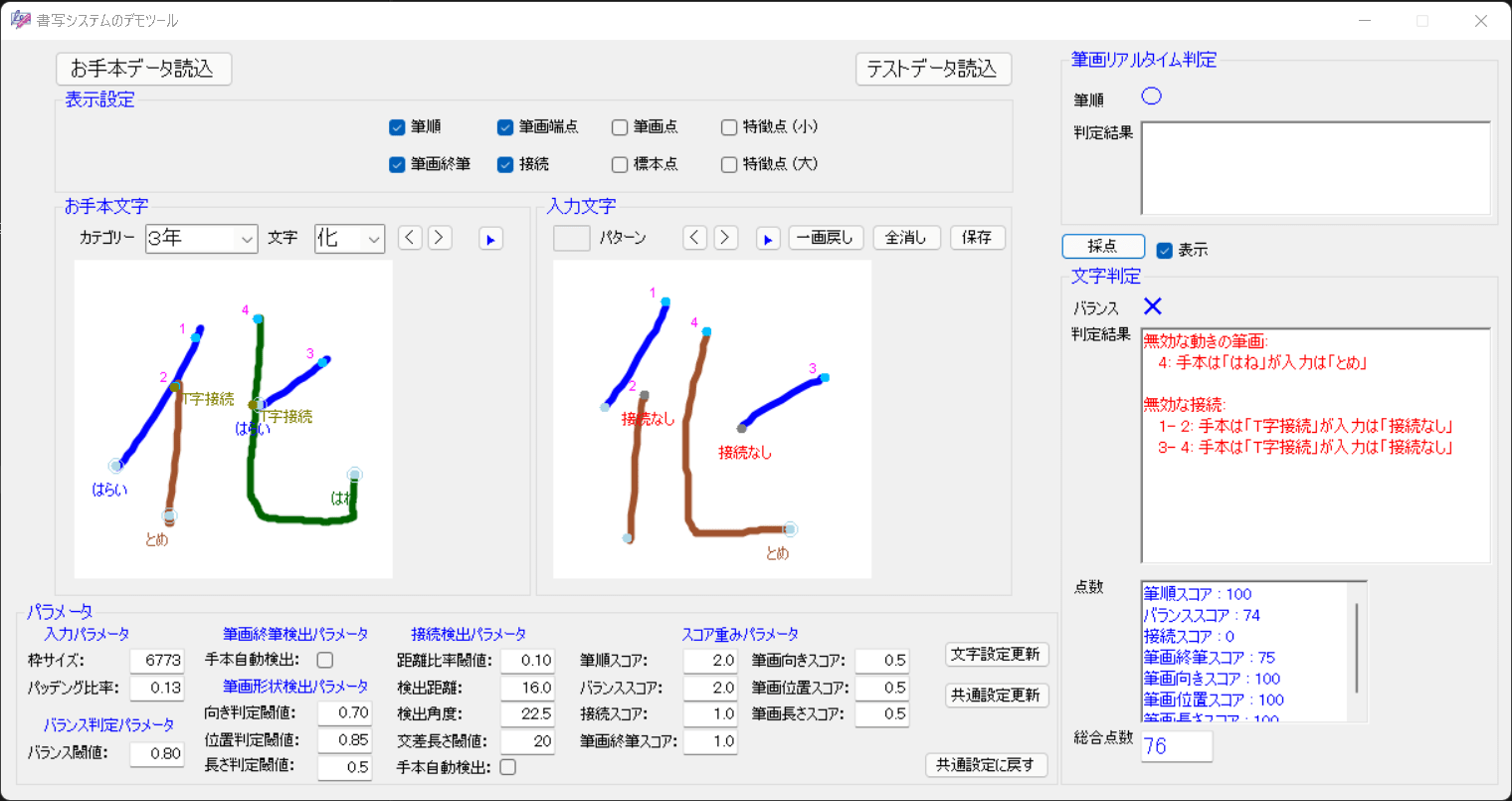Click 文字設定更新 button
Screen dimensions: 1512x801
tap(997, 655)
